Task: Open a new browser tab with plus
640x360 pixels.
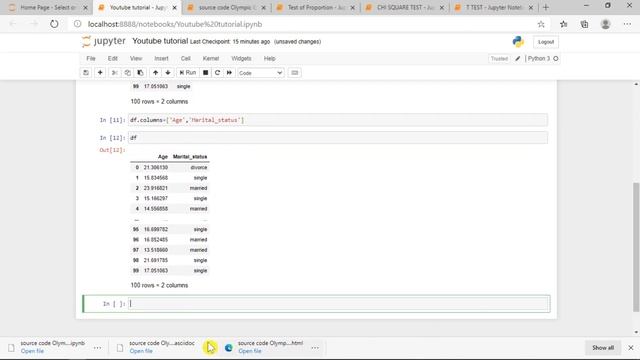Action: (546, 7)
